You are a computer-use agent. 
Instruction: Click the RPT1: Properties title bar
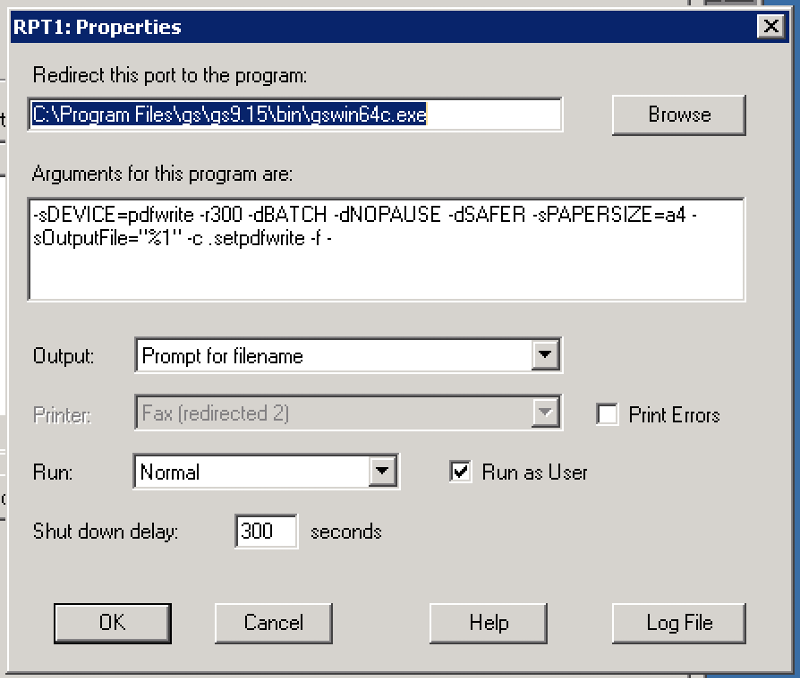tap(300, 27)
